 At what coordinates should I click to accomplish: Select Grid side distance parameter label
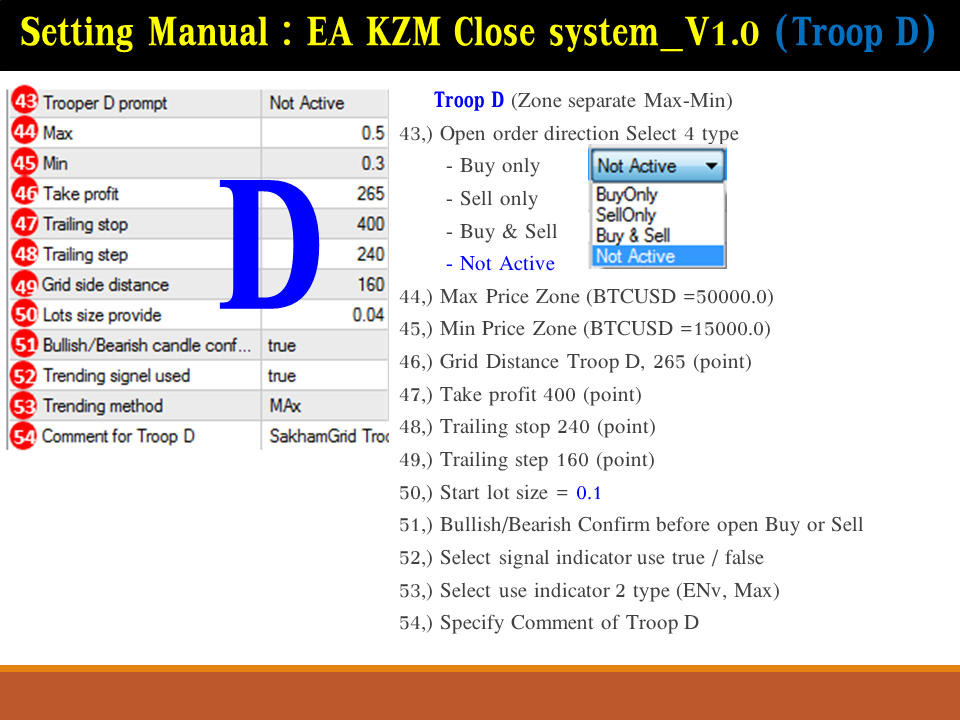(105, 285)
